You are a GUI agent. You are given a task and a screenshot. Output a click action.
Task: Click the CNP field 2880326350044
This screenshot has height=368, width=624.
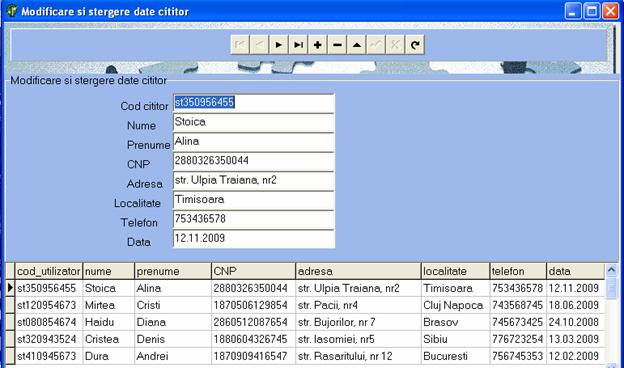coord(254,162)
